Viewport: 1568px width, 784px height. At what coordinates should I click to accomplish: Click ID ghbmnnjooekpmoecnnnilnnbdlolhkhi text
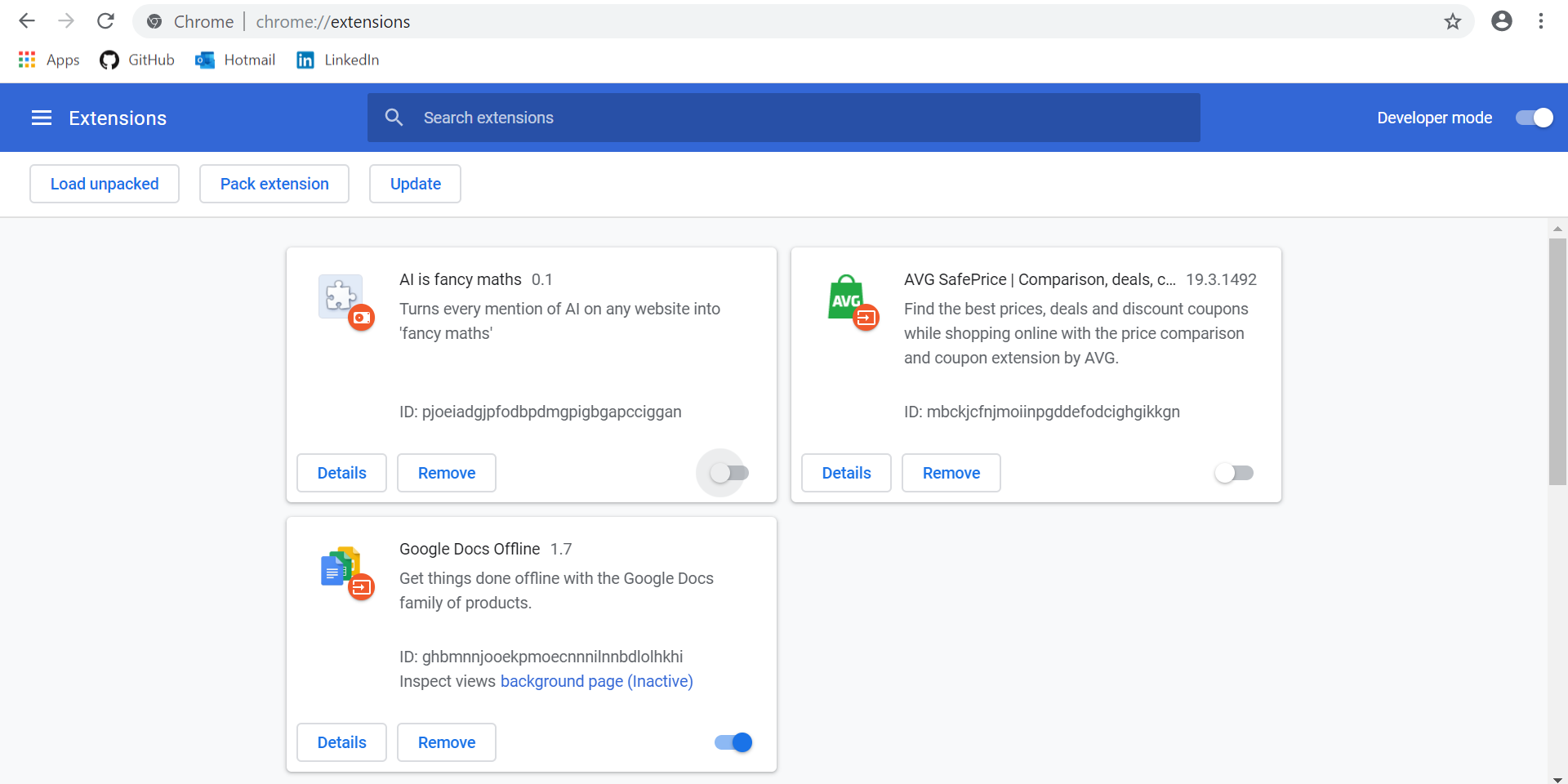click(x=541, y=657)
